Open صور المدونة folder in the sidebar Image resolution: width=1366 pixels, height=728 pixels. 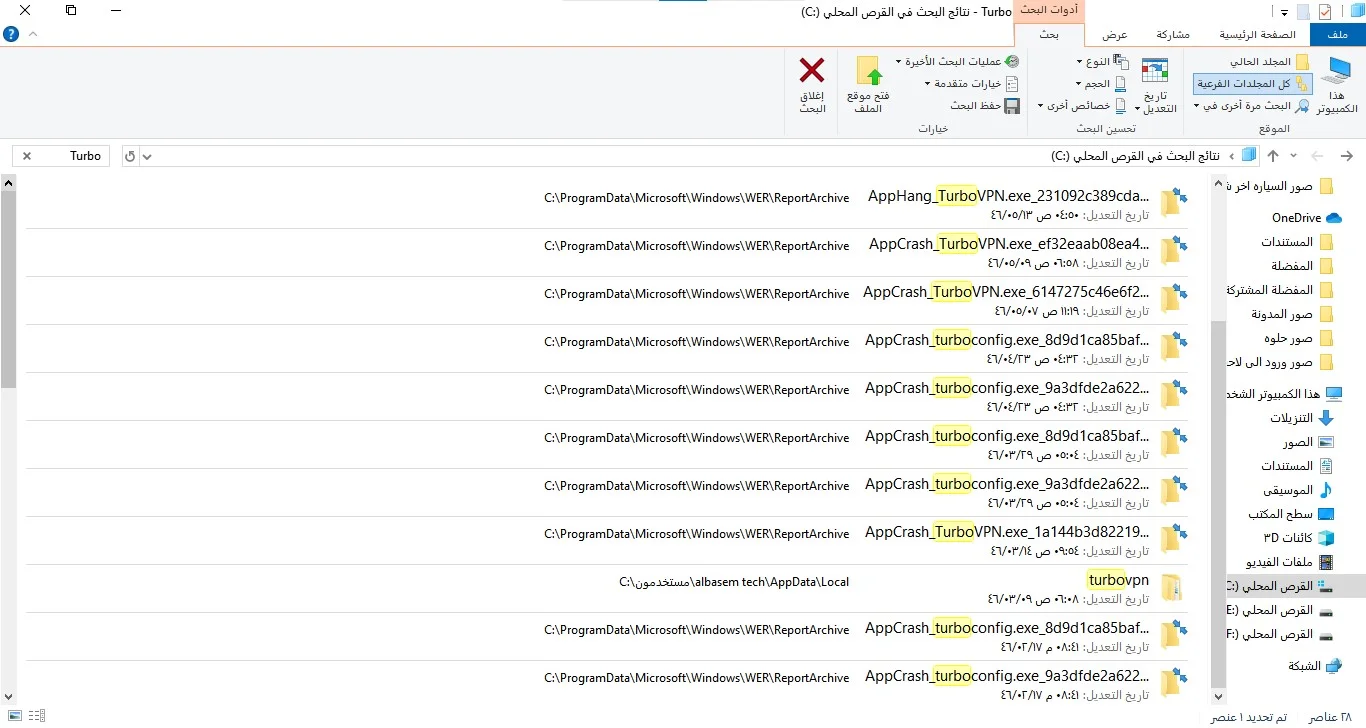[1292, 314]
